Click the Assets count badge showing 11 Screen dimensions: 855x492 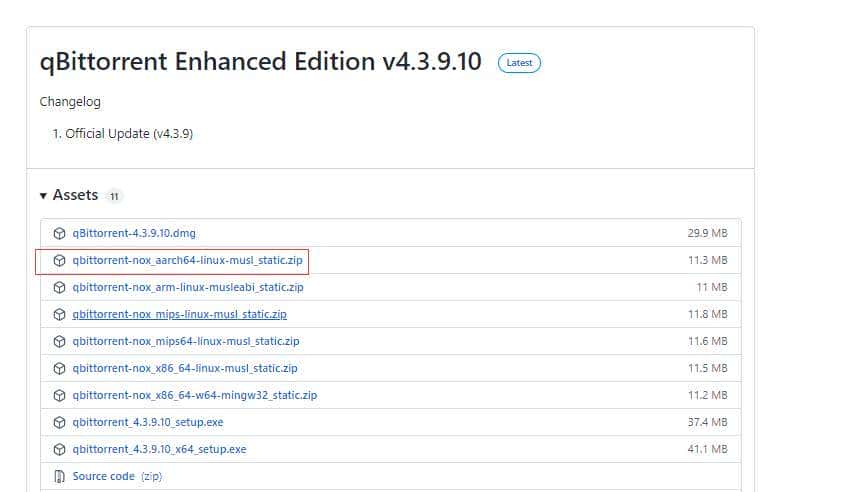tap(114, 197)
